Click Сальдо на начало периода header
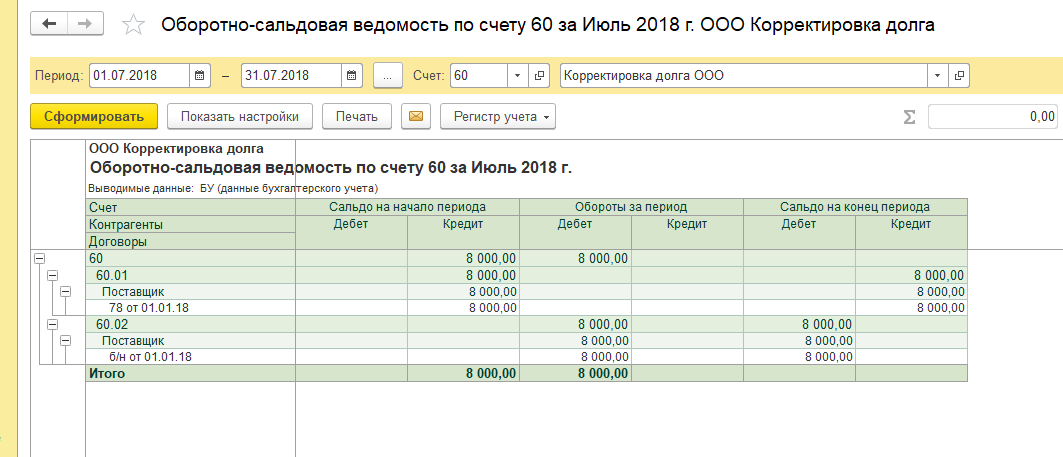Viewport: 1063px width, 457px height. click(407, 207)
